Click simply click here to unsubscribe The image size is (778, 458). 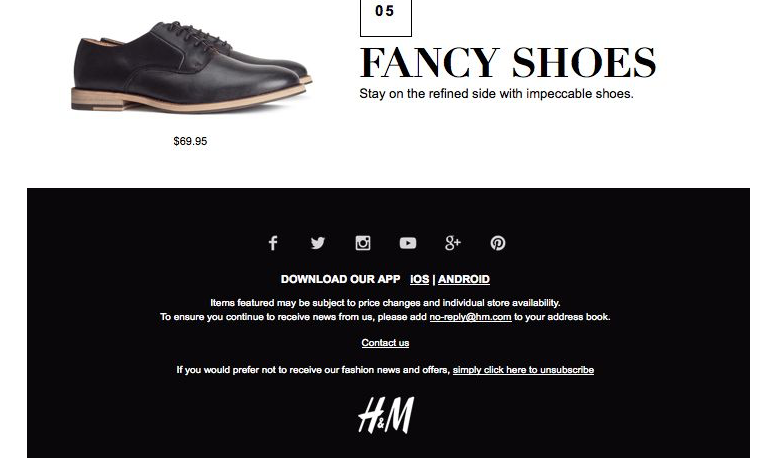tap(523, 370)
